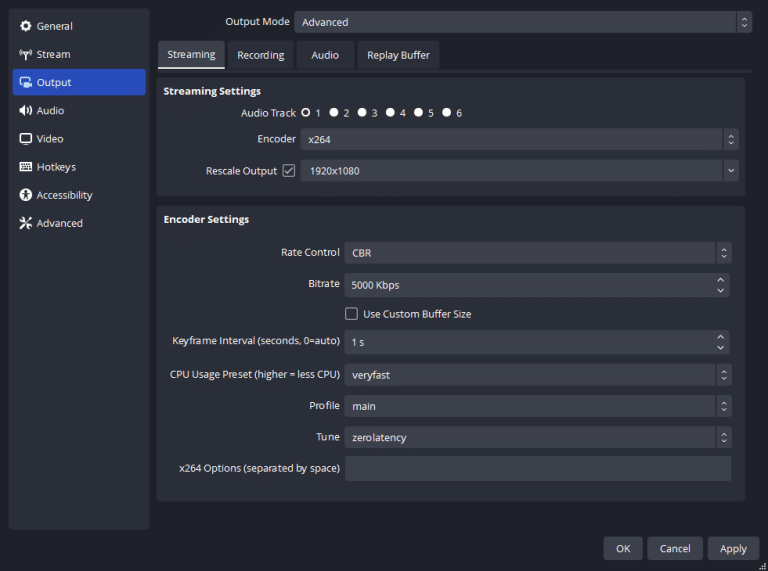
Task: Disable the Rescale Output checkbox
Action: (x=289, y=170)
